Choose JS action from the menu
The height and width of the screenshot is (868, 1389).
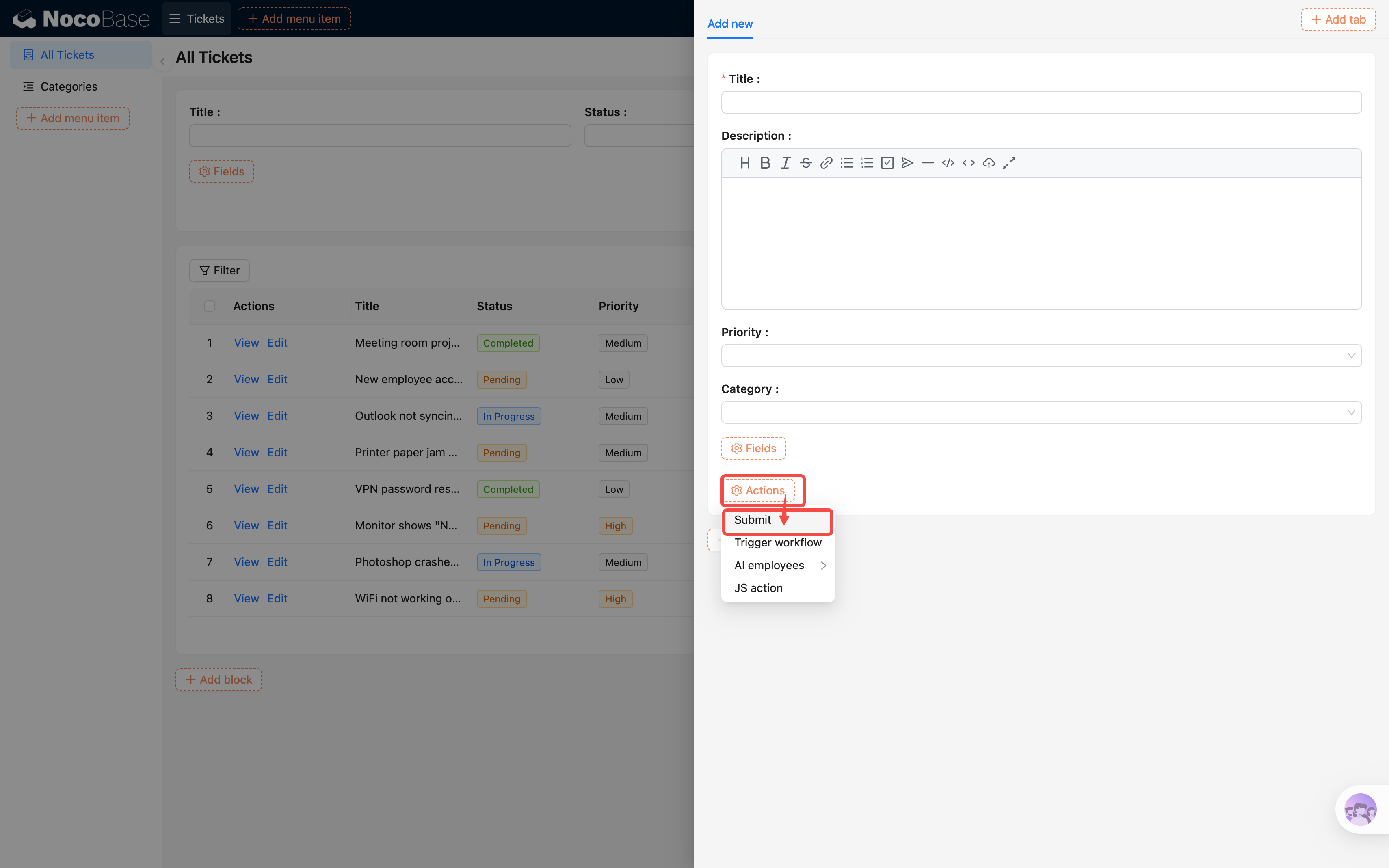tap(758, 588)
